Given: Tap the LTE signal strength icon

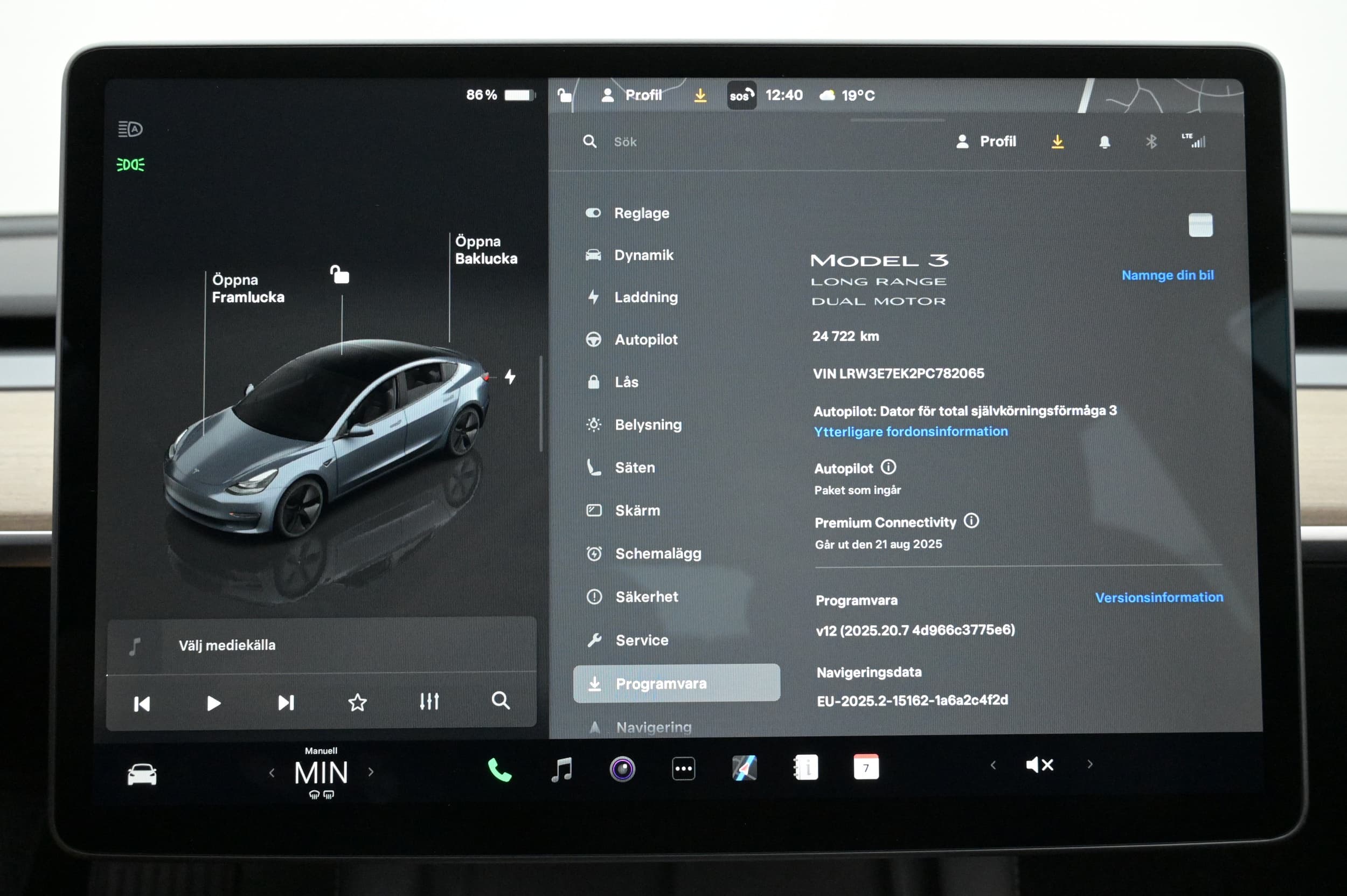Looking at the screenshot, I should click(1194, 141).
